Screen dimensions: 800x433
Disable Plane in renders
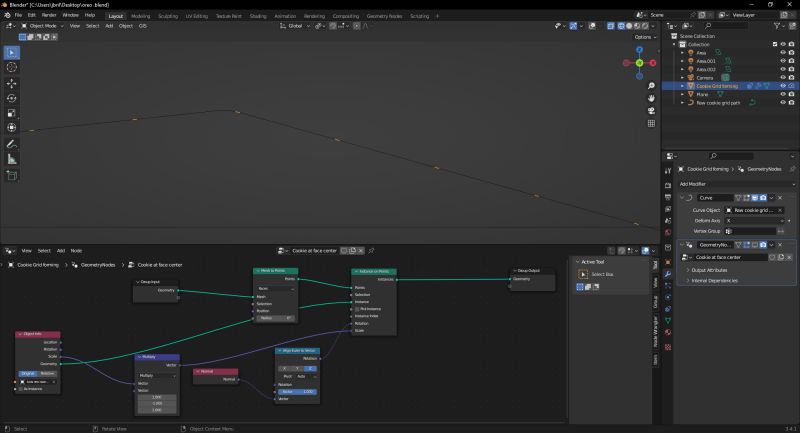[x=791, y=94]
